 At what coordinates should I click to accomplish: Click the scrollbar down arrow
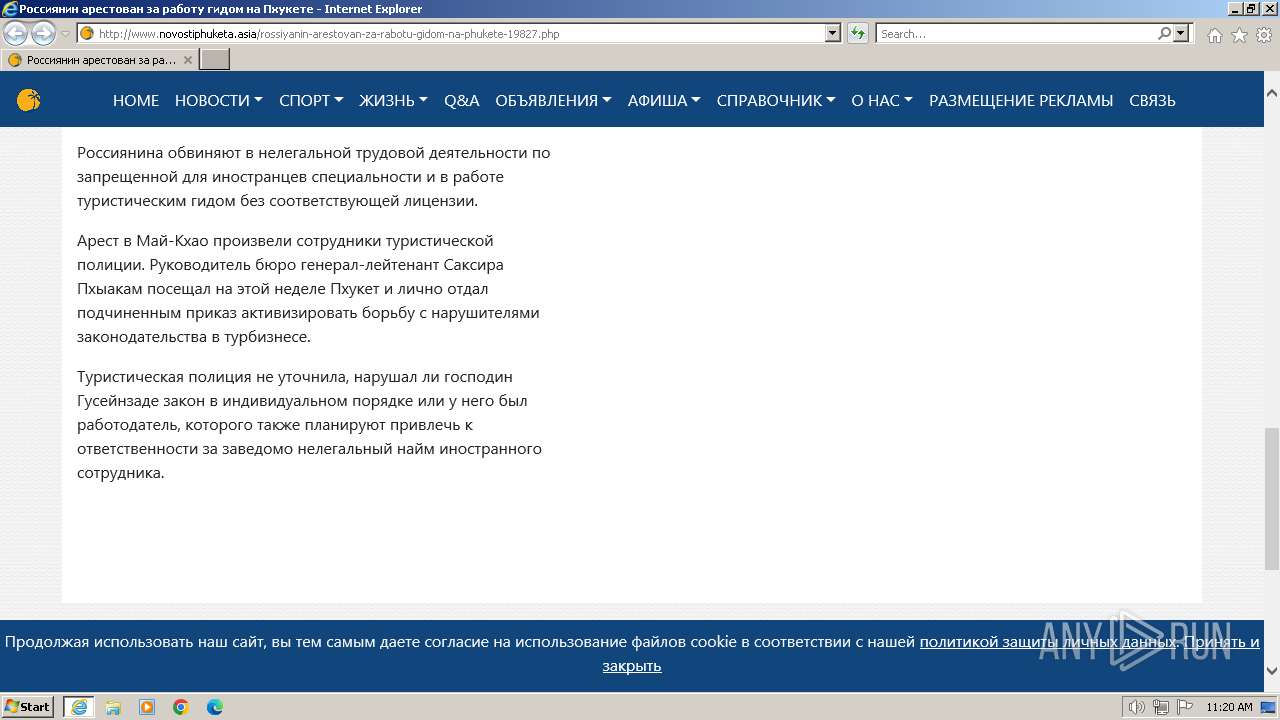(x=1272, y=671)
